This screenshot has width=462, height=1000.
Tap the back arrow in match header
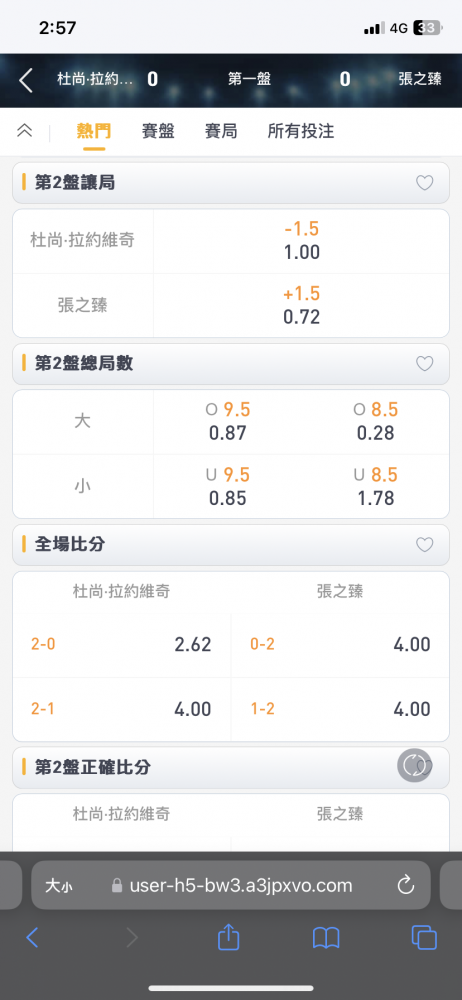coord(26,80)
